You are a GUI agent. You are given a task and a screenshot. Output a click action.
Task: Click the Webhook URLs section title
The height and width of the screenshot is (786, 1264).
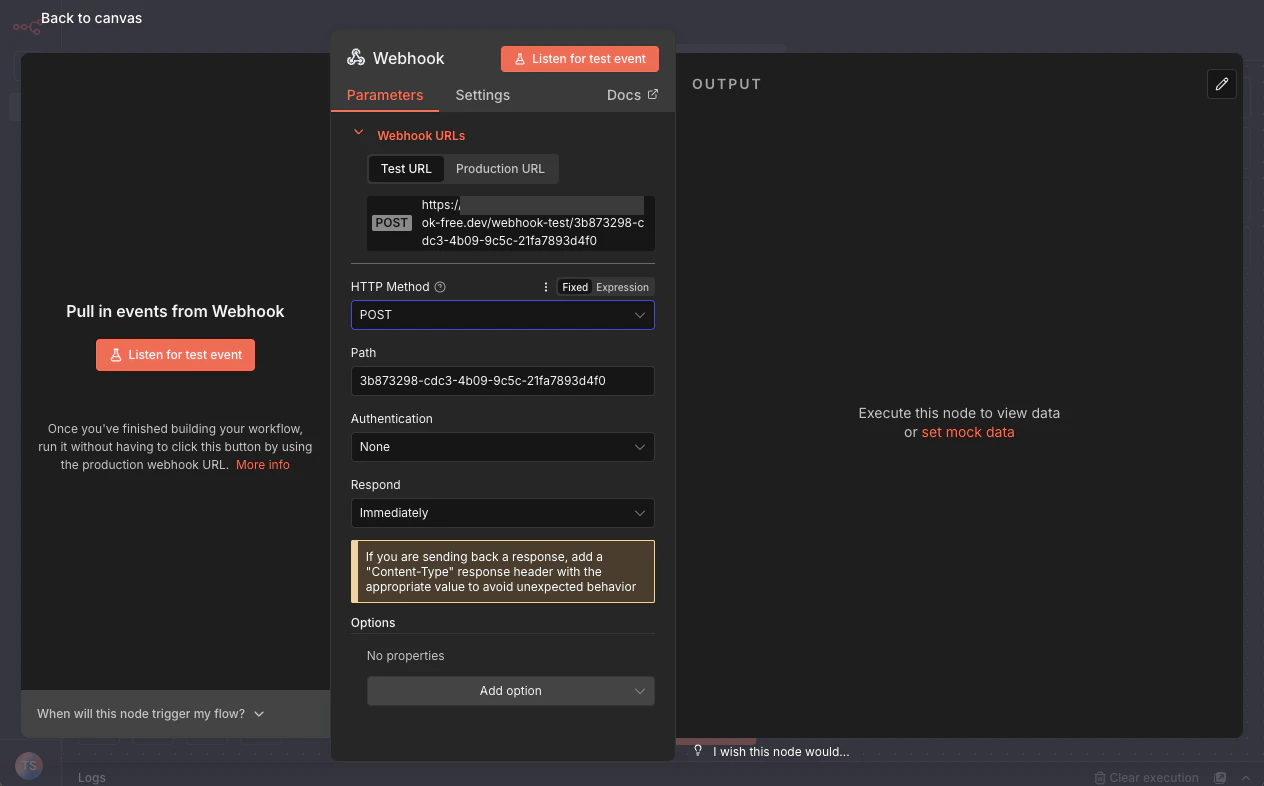click(x=421, y=136)
